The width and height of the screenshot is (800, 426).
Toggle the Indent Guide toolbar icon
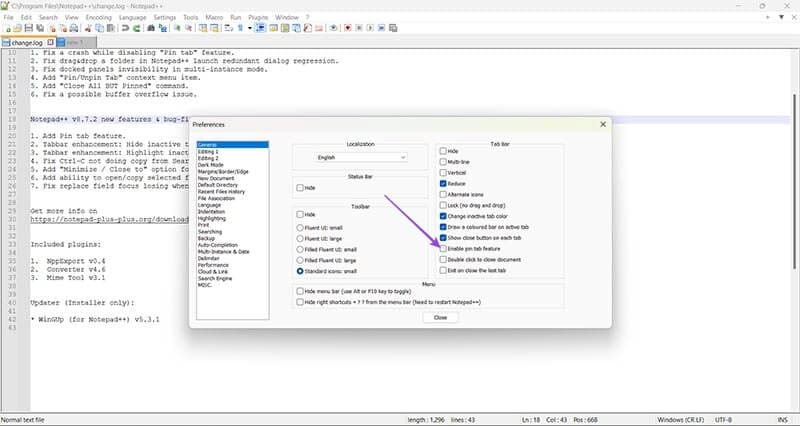click(x=260, y=28)
